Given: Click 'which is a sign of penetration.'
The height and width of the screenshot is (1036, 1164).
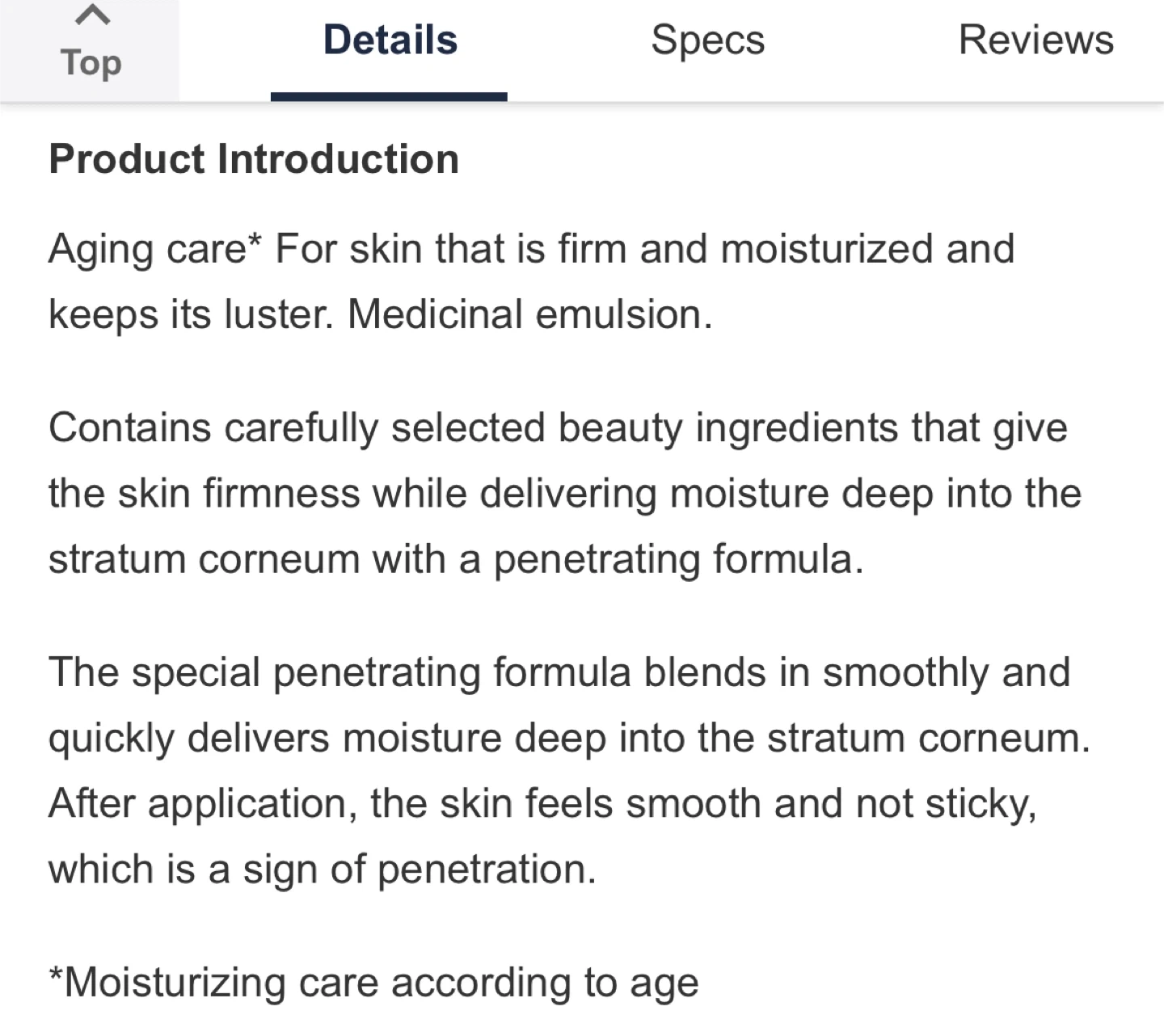Looking at the screenshot, I should 322,870.
